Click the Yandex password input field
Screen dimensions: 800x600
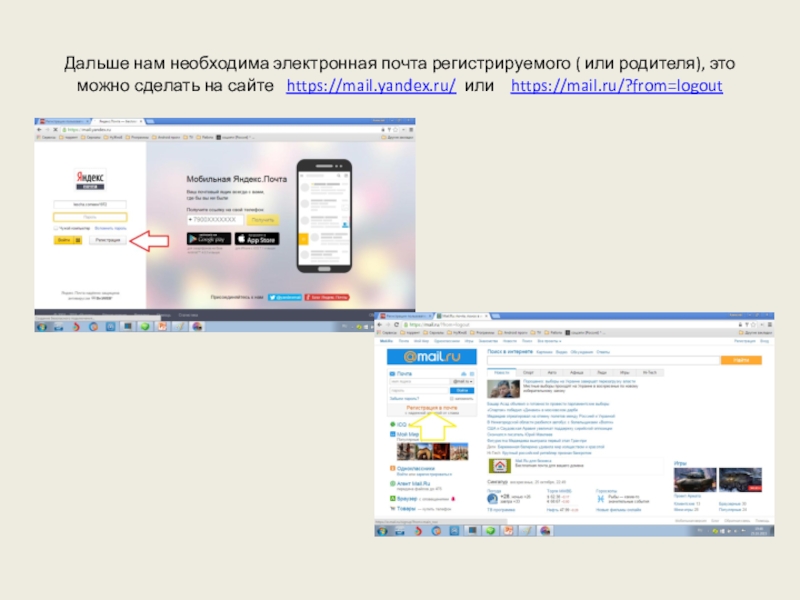[90, 217]
